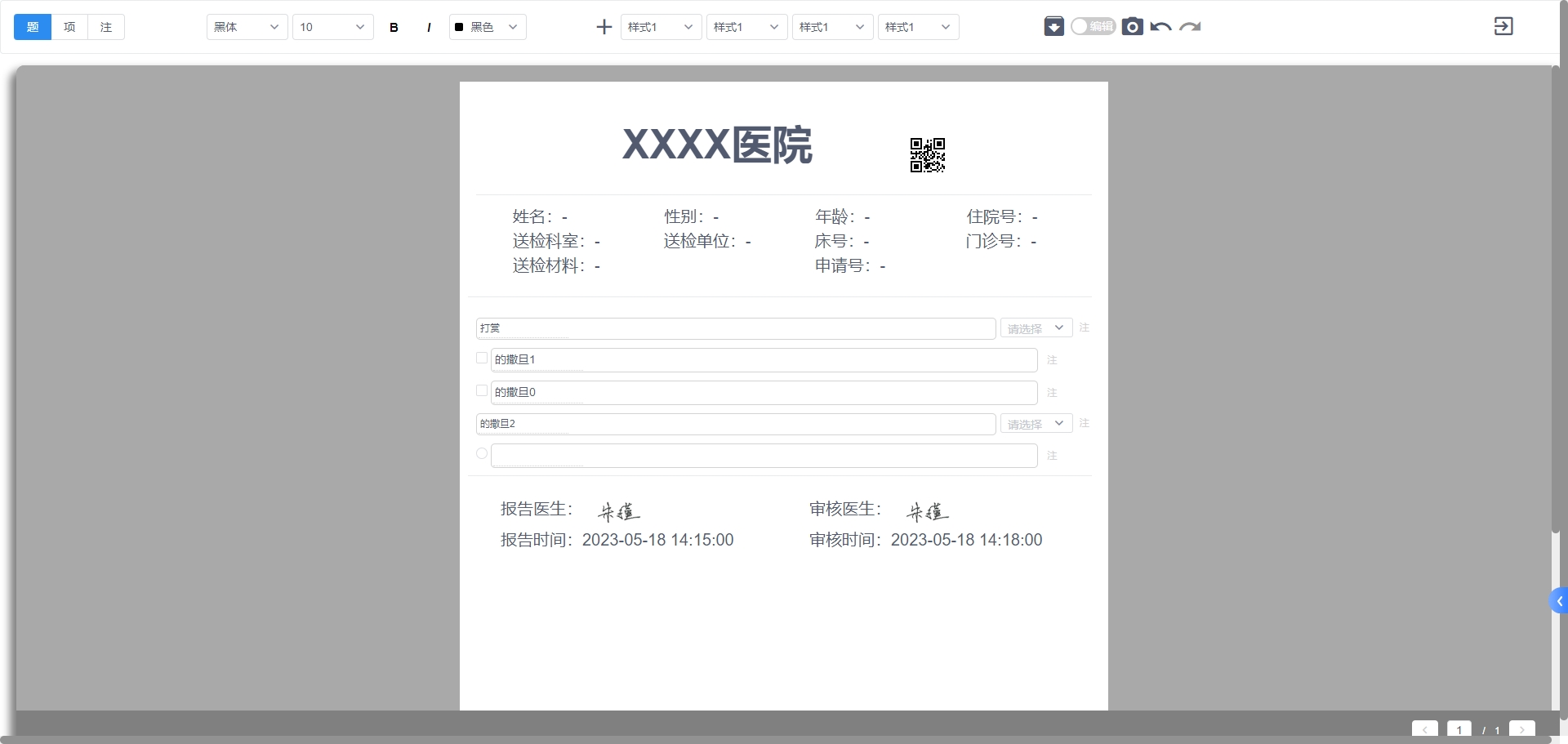Click 注 next to 的撒旦0 row
The height and width of the screenshot is (744, 1568).
tap(1052, 393)
